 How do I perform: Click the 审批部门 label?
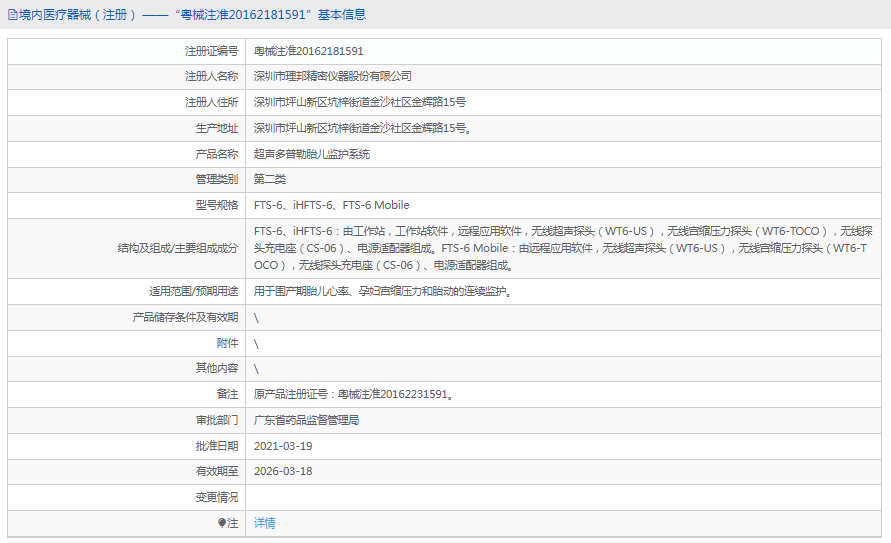coord(217,420)
